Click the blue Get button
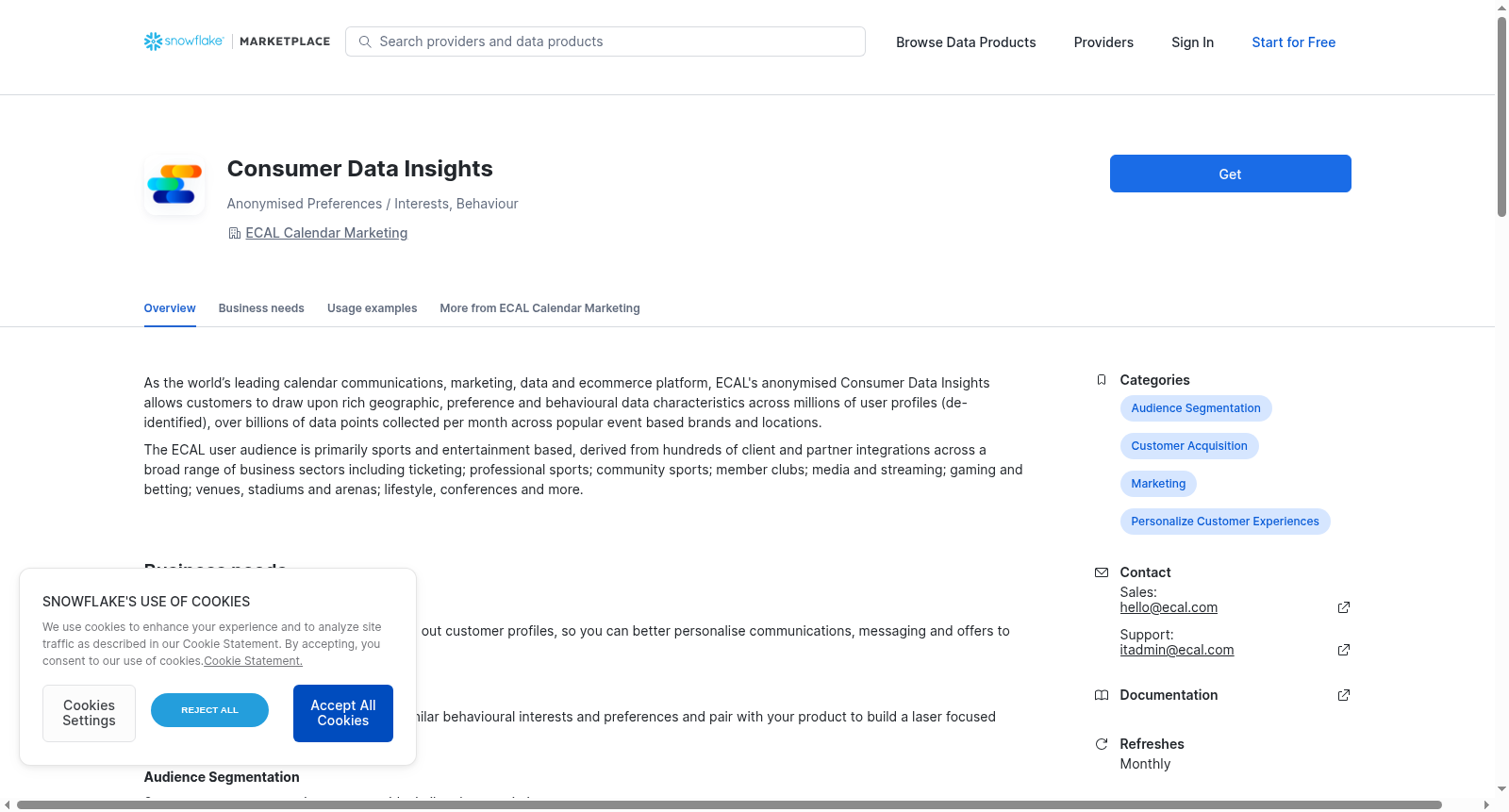 1230,174
